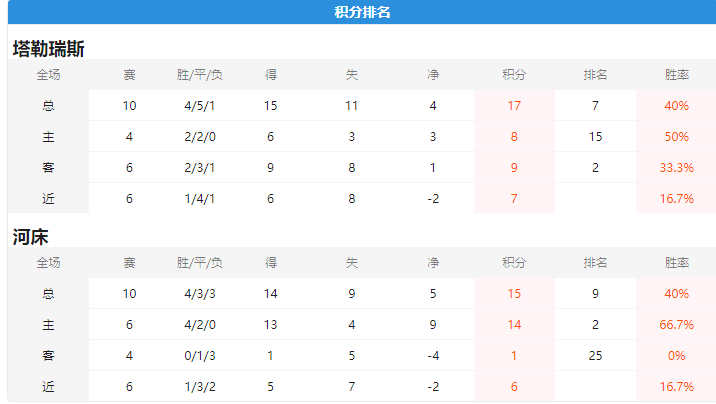
Task: Click the 积分排名 blue header bar
Action: coord(362,12)
